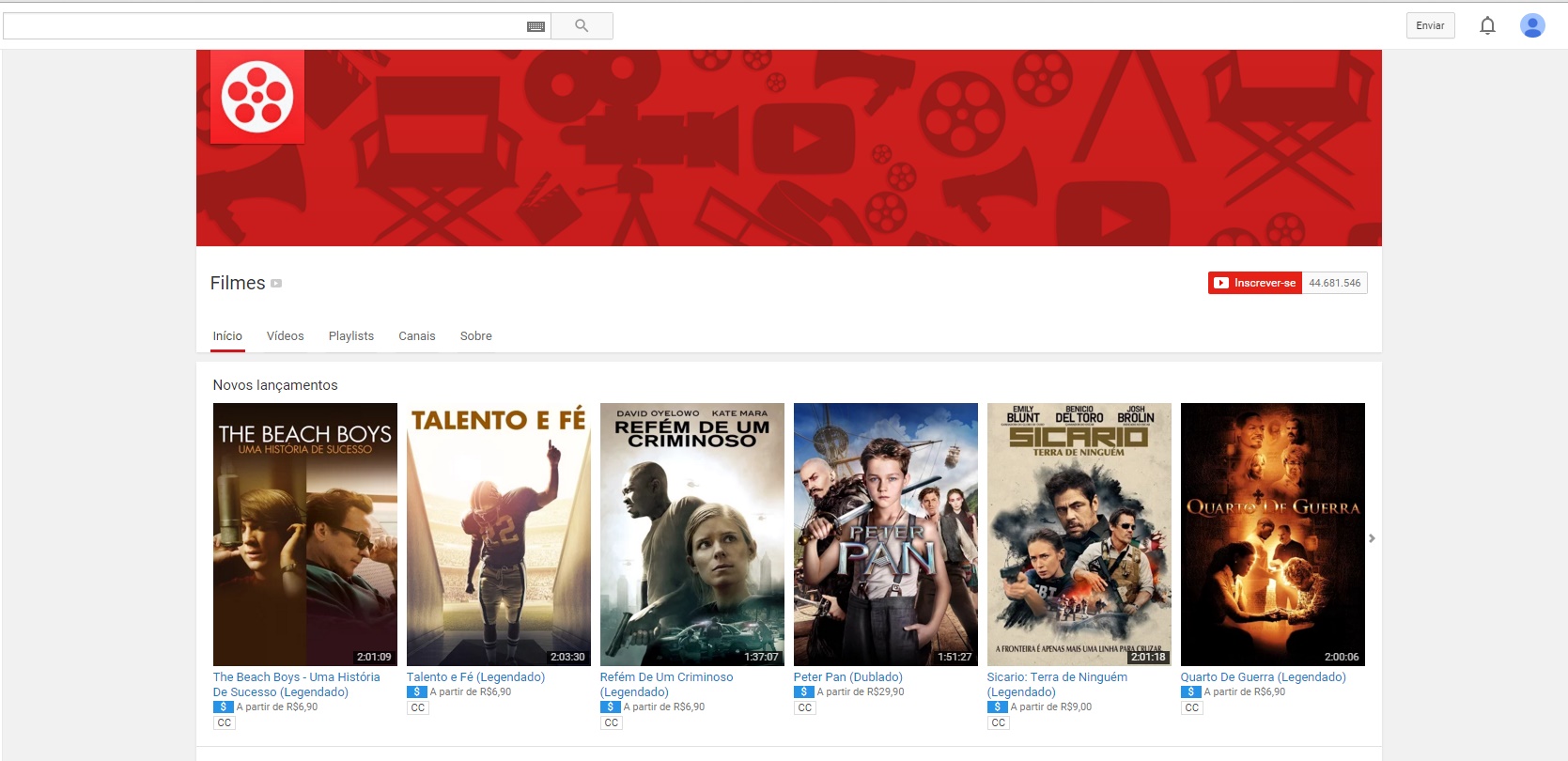The image size is (1568, 761).
Task: Click the 2:00:06 duration badge
Action: [1342, 657]
